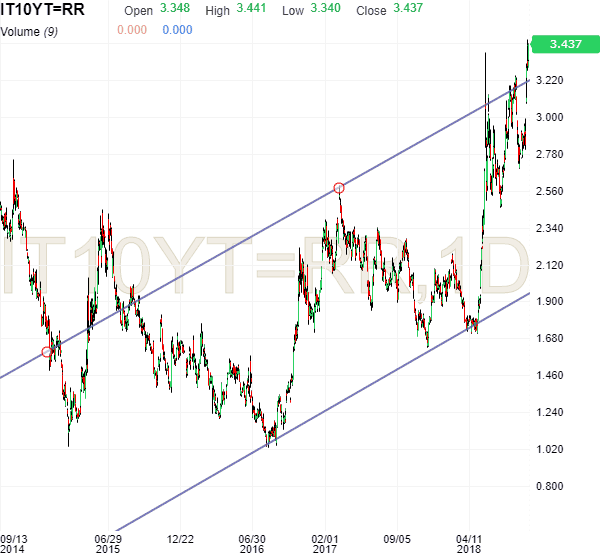Image resolution: width=600 pixels, height=558 pixels.
Task: Click the 09/13 2014 date label
Action: 15,542
